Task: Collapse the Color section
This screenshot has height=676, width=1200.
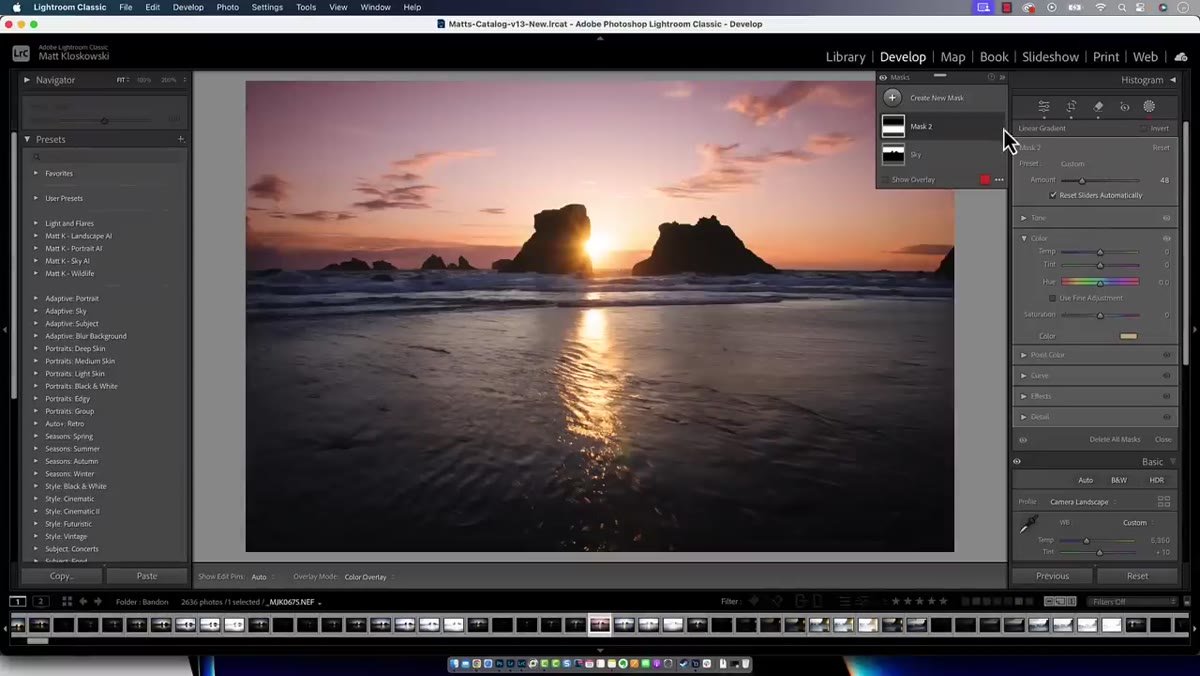Action: [x=1024, y=238]
